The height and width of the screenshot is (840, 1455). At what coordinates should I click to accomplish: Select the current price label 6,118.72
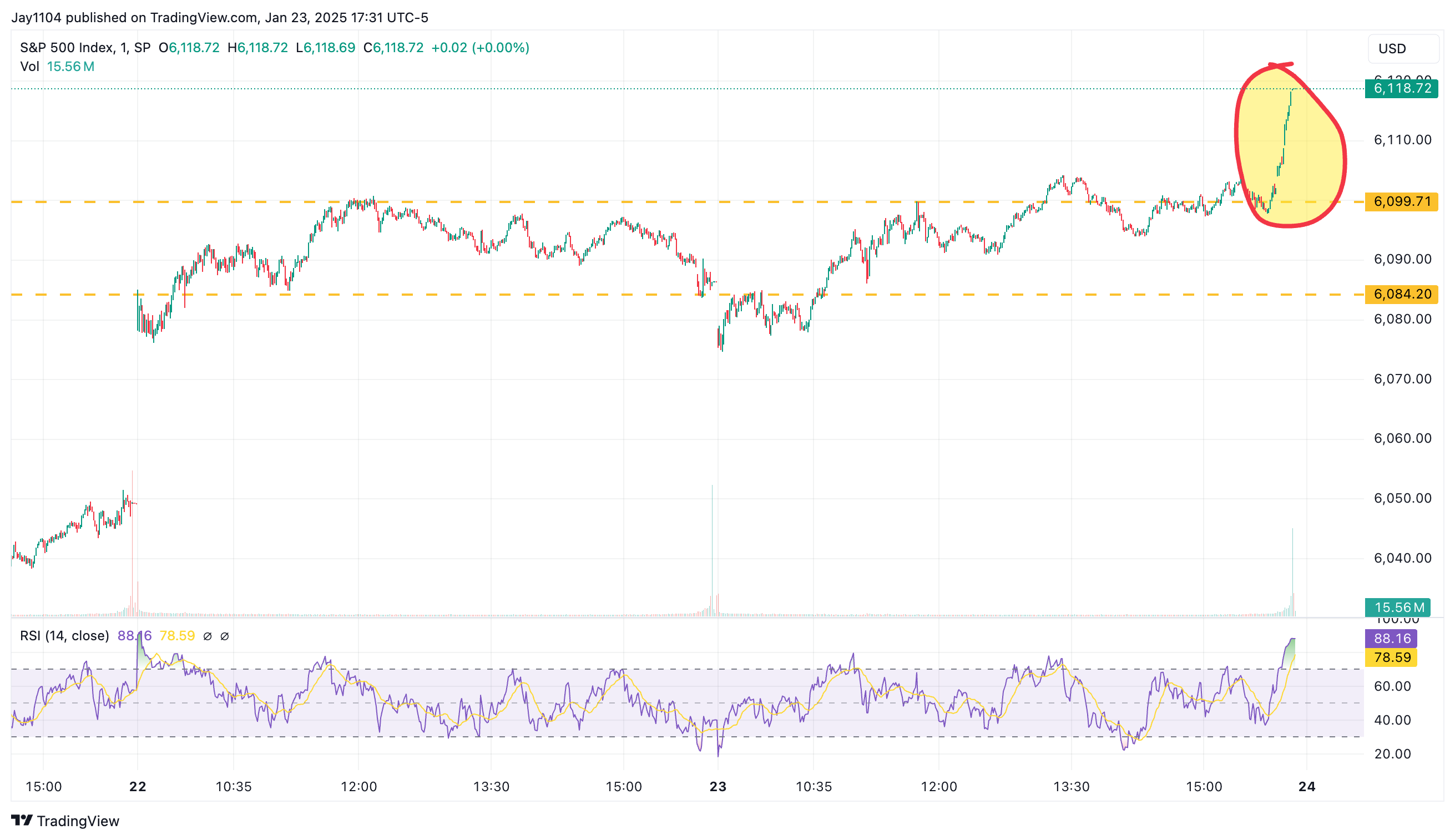[1401, 88]
